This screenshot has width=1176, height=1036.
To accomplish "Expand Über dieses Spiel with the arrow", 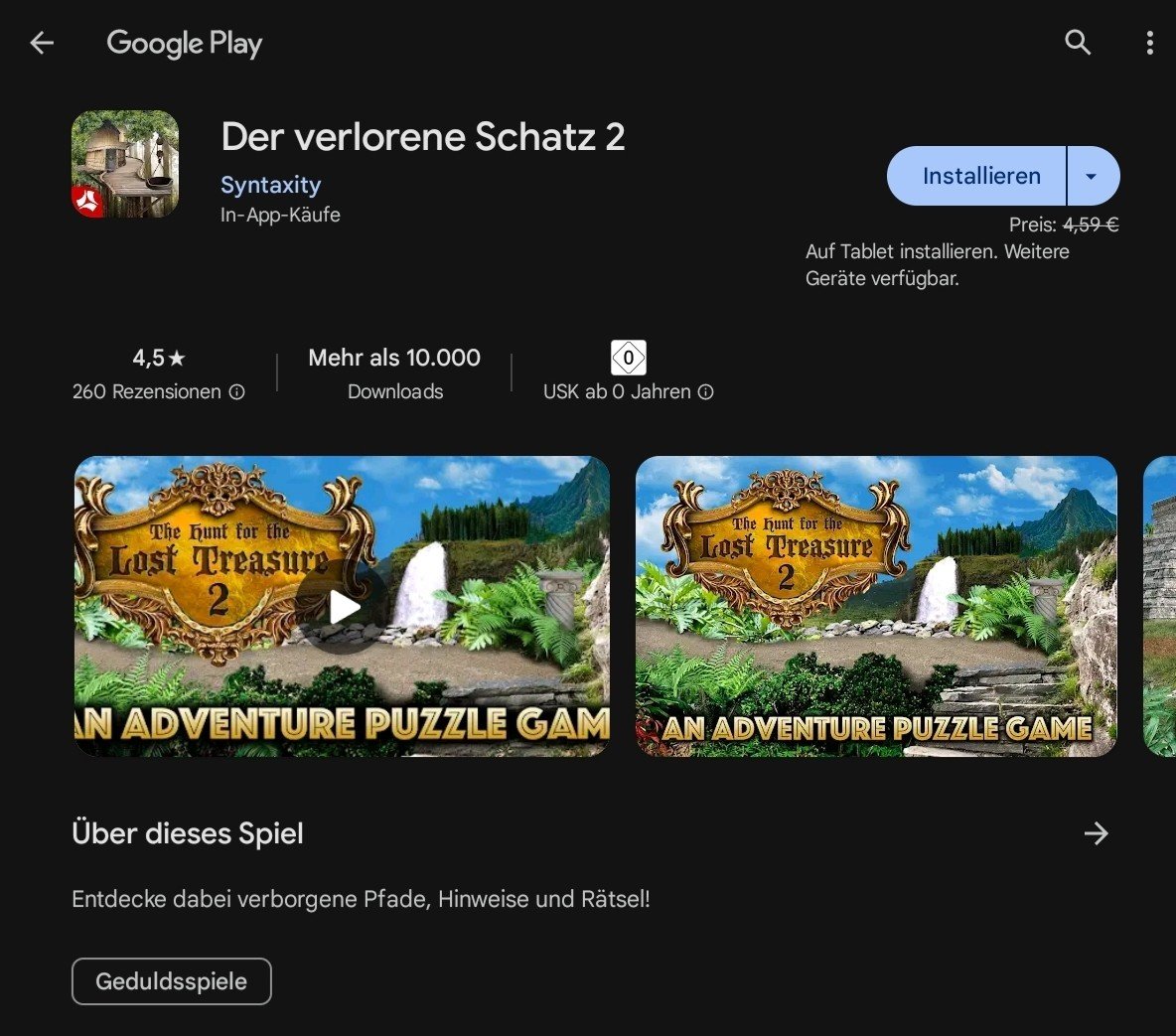I will tap(1096, 833).
